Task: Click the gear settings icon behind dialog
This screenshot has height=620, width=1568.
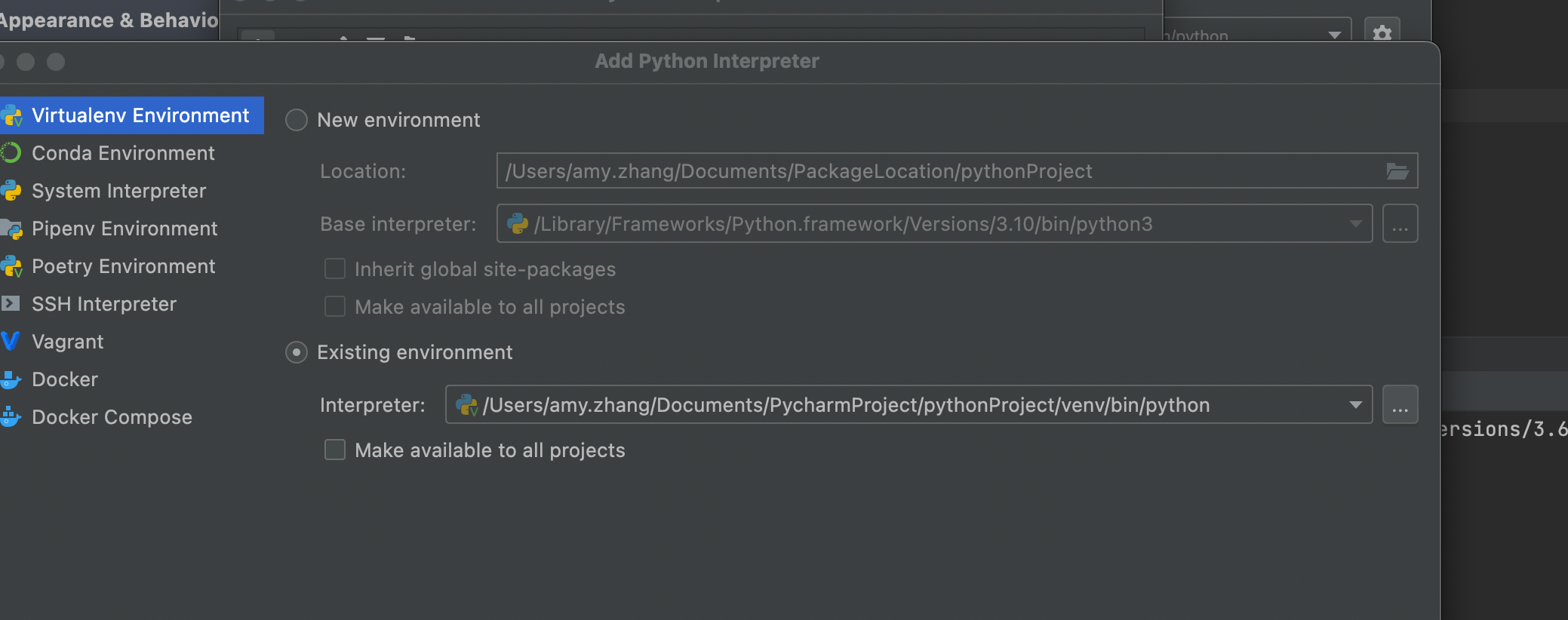Action: pos(1382,33)
